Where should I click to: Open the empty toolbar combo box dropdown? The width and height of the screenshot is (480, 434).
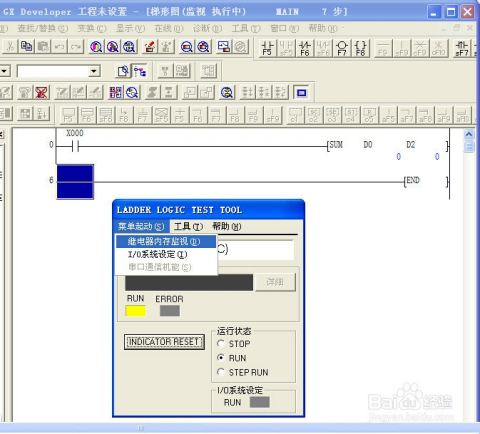point(94,71)
